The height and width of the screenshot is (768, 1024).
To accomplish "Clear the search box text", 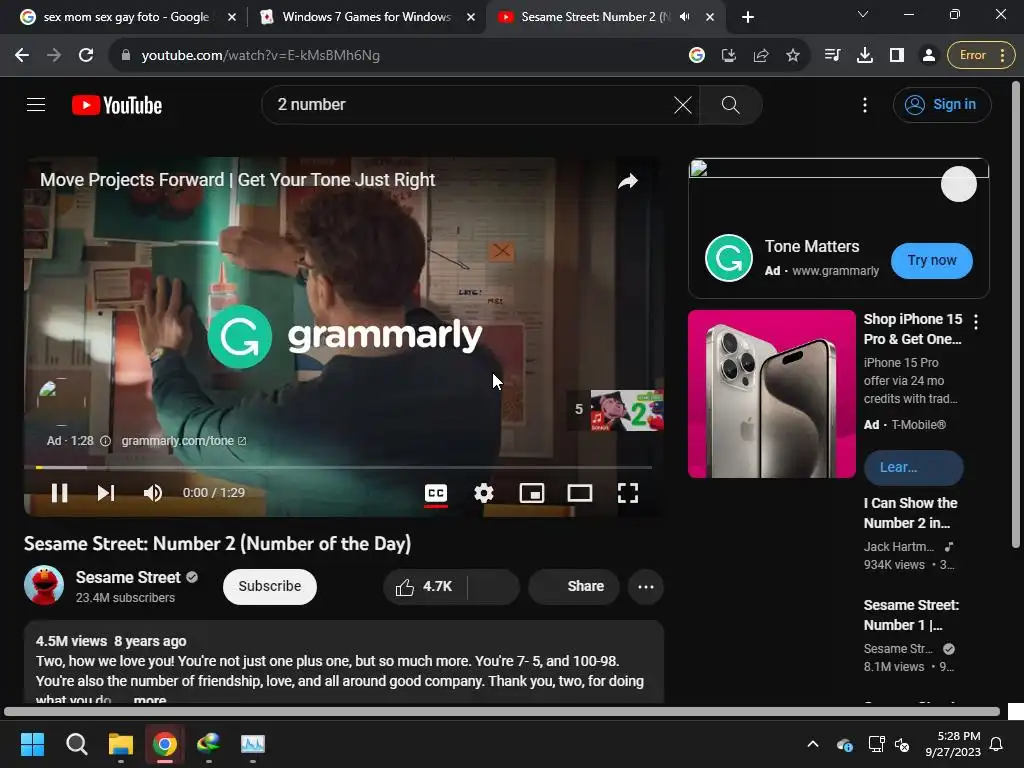I will click(x=682, y=105).
